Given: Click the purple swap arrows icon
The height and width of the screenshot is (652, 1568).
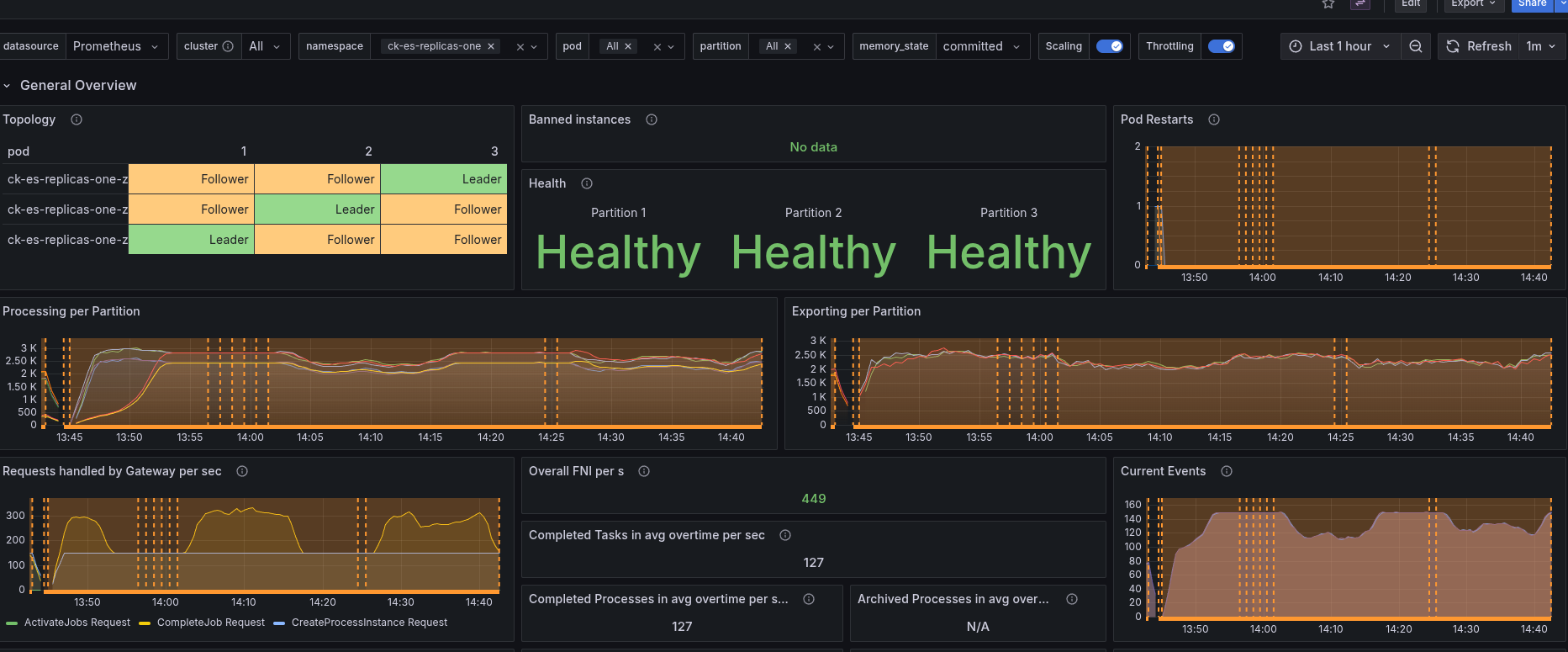Looking at the screenshot, I should [x=1359, y=3].
